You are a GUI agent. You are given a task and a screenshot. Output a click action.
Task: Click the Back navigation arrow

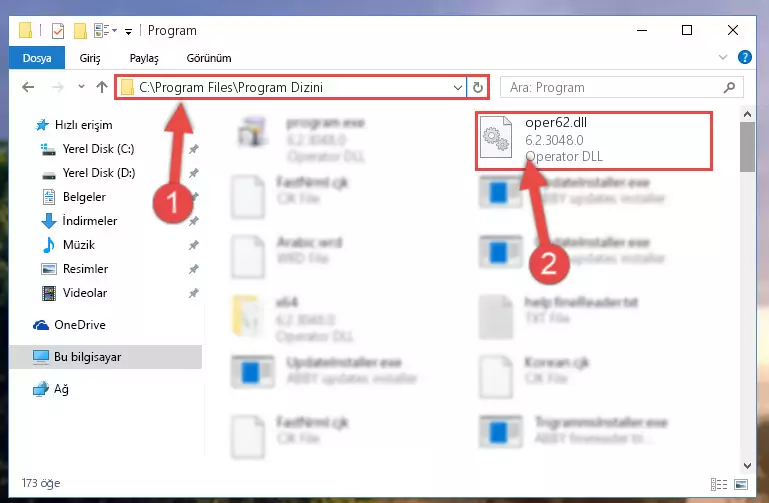coord(28,87)
